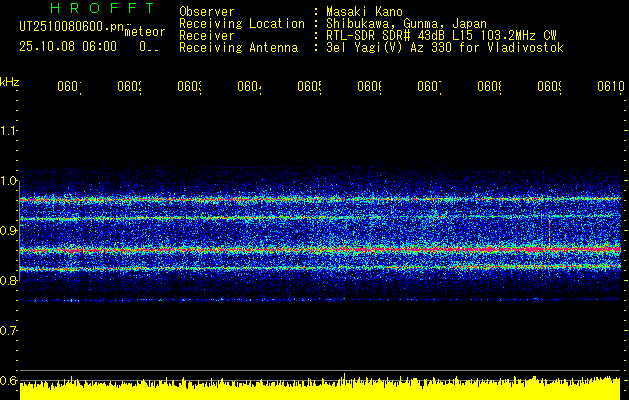This screenshot has height=400, width=629.
Task: Click the short vertical red spike near 0609
Action: [549, 230]
